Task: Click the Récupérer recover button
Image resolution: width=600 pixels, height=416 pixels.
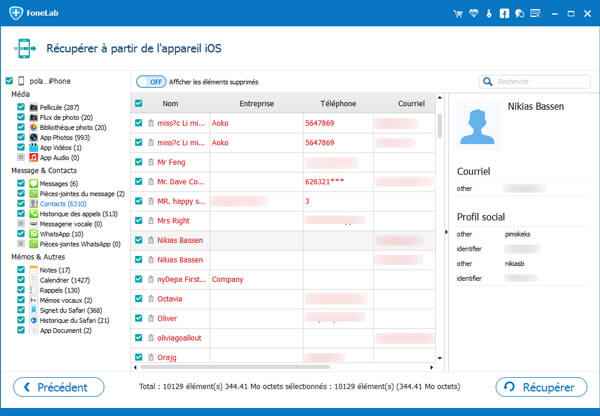Action: click(x=541, y=387)
